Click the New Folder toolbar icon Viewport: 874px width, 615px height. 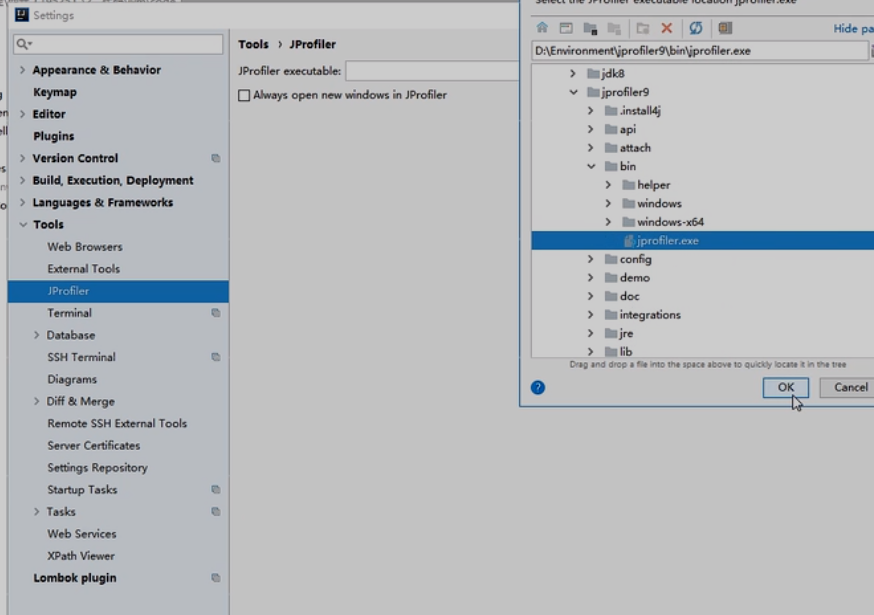coord(643,28)
